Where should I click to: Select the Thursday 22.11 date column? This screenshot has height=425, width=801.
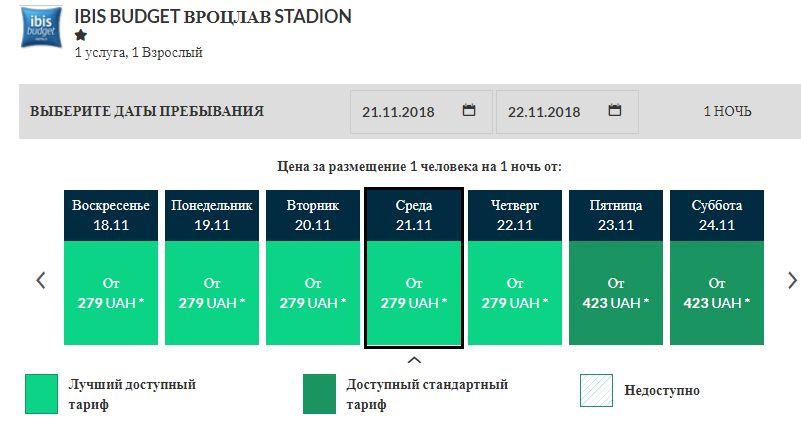[x=515, y=215]
